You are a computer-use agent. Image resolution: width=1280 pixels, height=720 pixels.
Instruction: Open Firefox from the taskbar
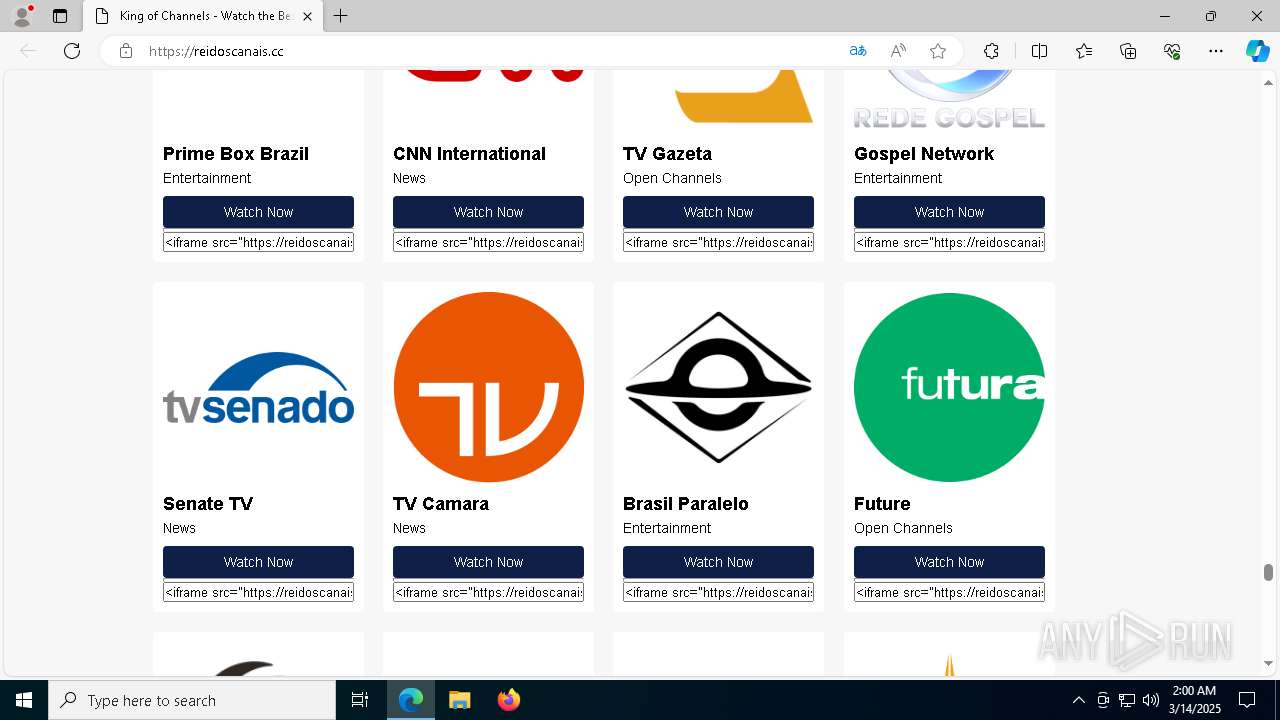(508, 700)
